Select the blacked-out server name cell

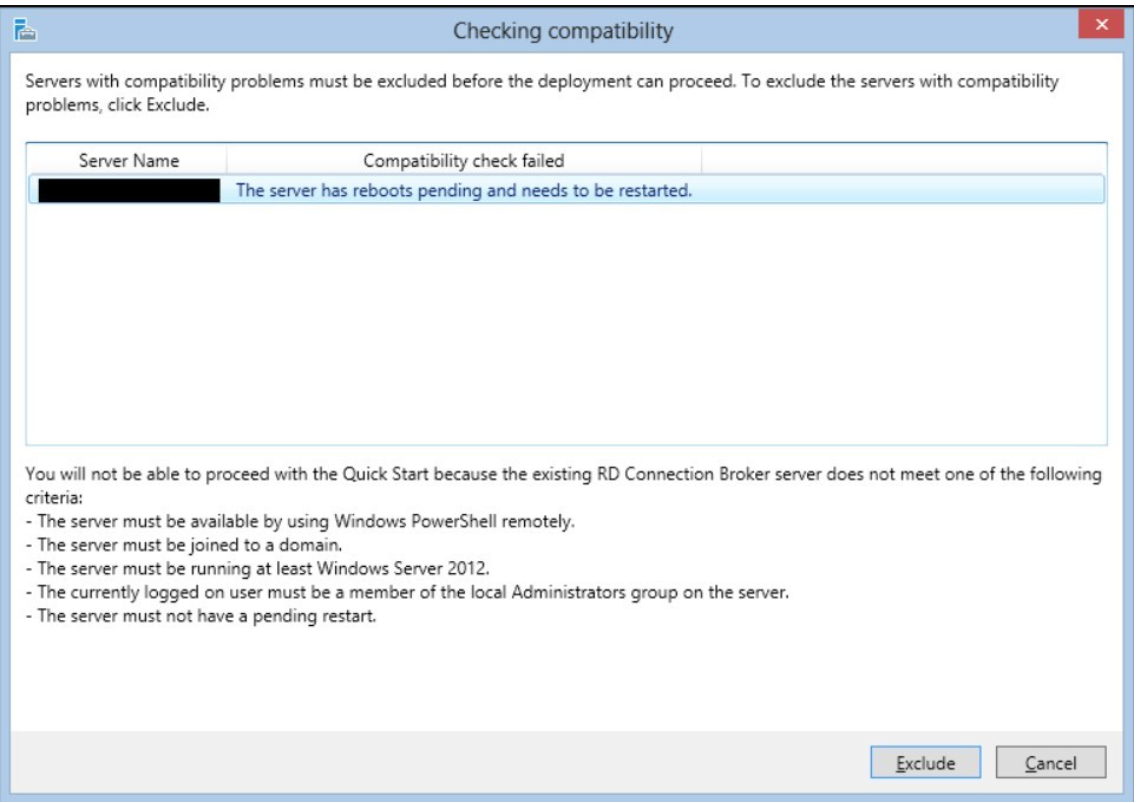[x=129, y=191]
